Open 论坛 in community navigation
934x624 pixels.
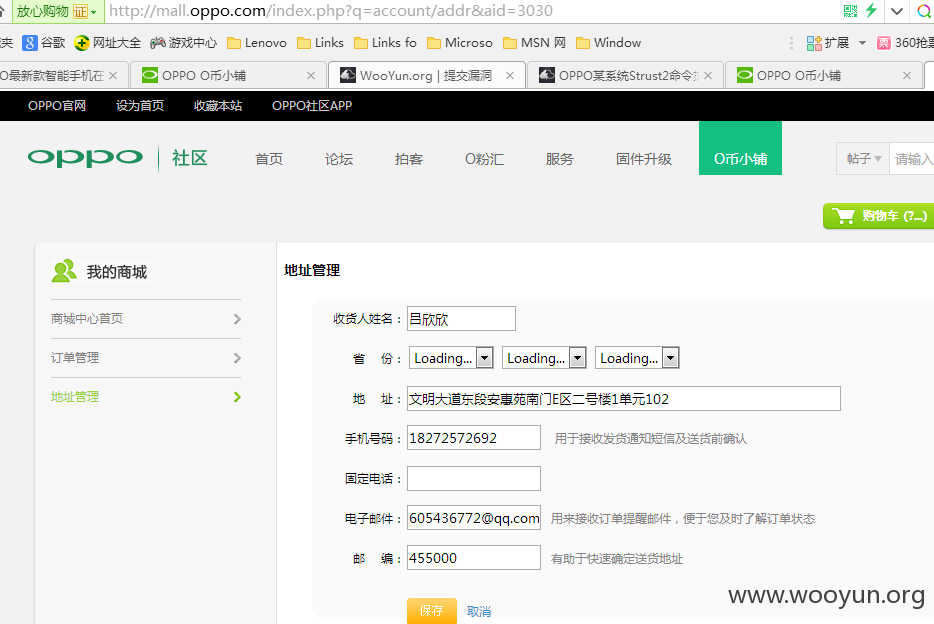tap(339, 159)
